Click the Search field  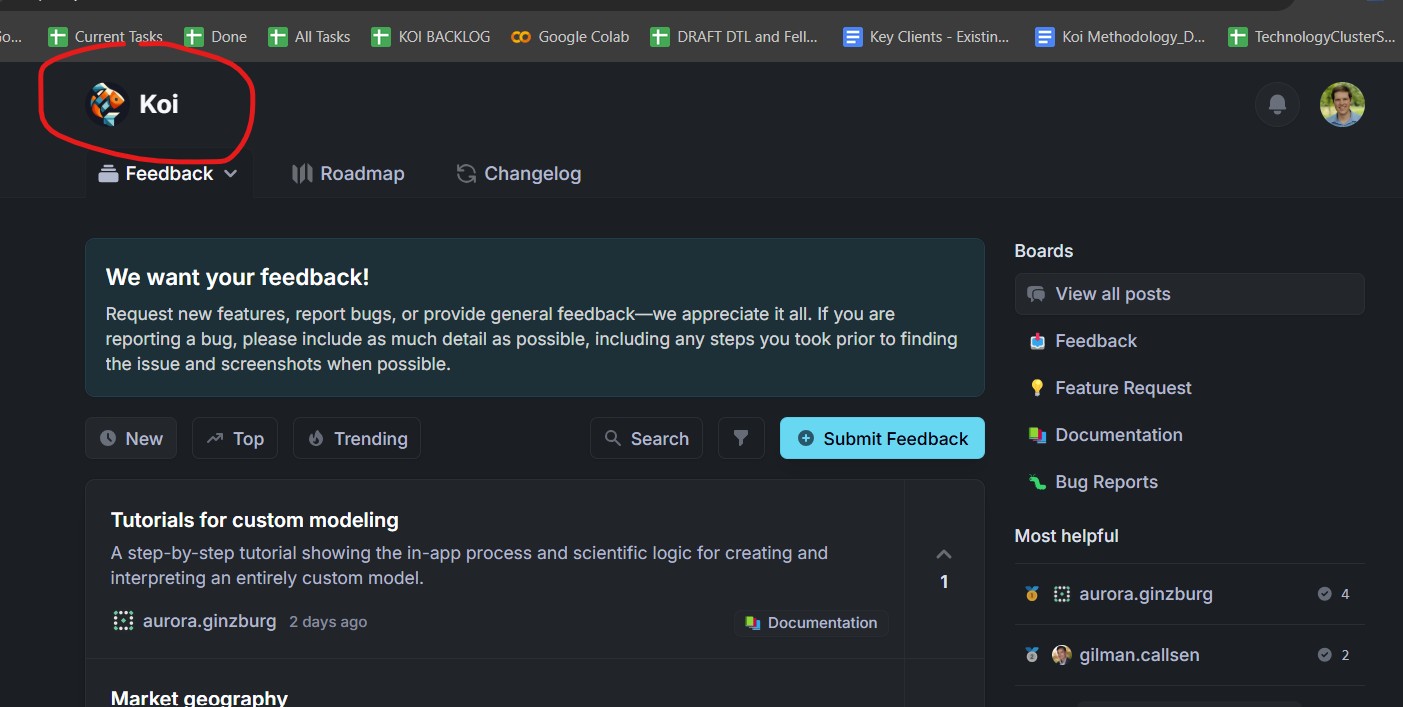pyautogui.click(x=647, y=438)
